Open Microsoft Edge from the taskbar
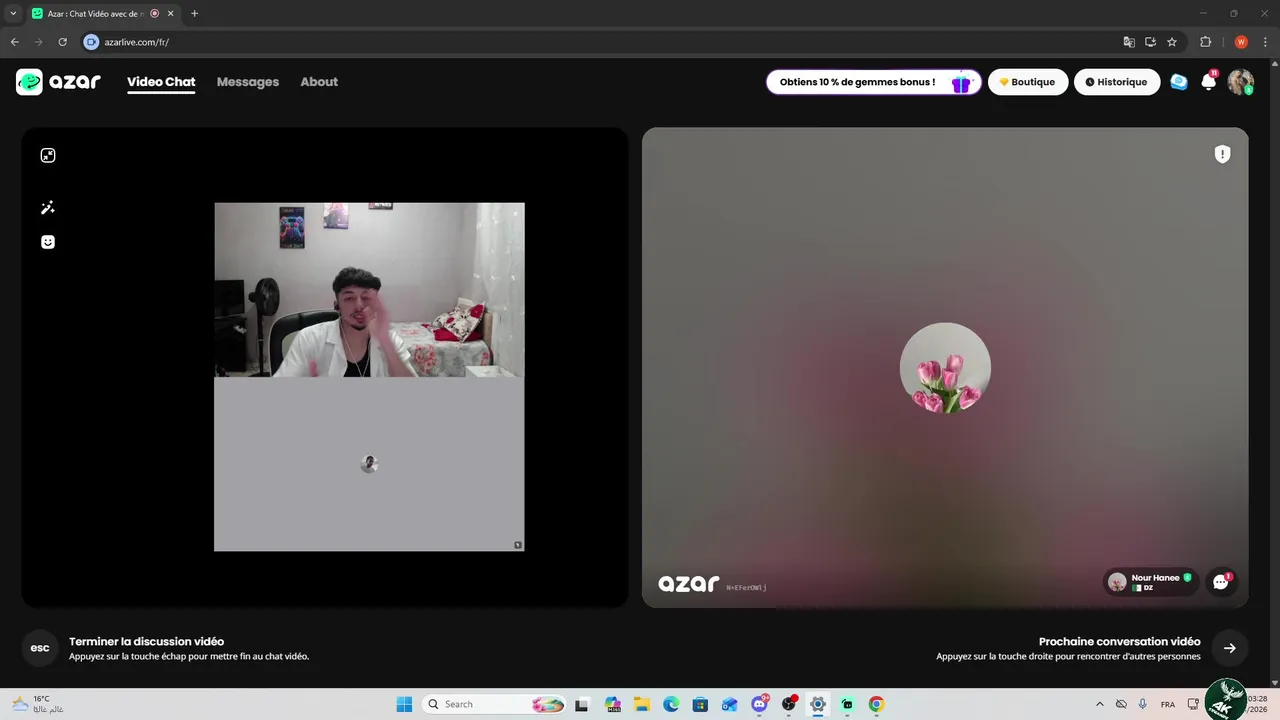The image size is (1280, 720). tap(671, 704)
